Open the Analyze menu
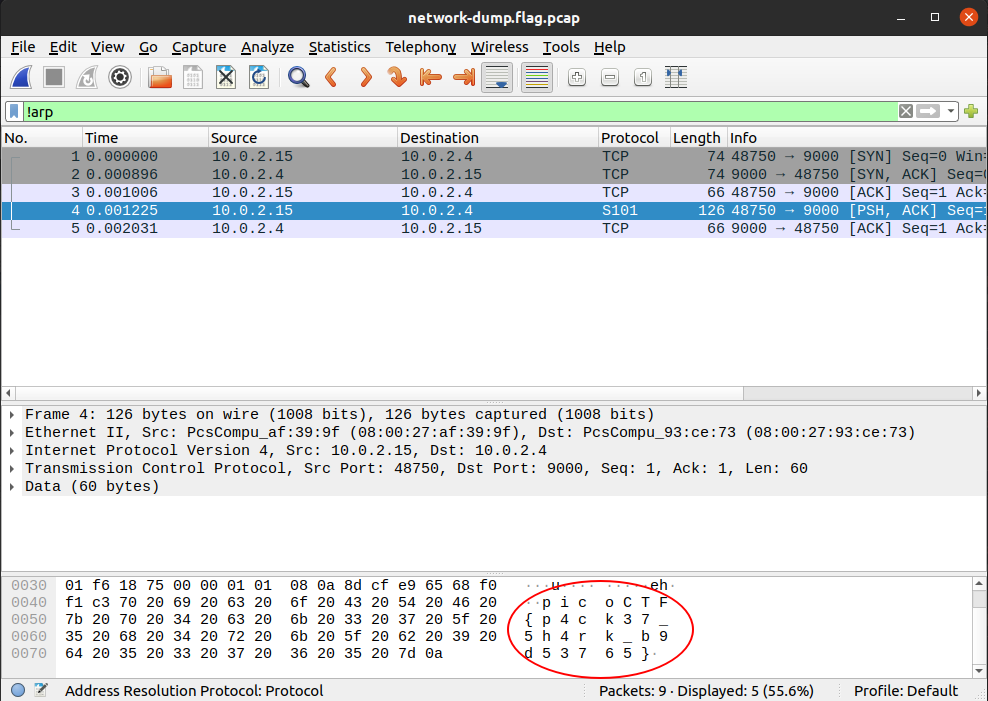This screenshot has height=701, width=988. coord(267,47)
